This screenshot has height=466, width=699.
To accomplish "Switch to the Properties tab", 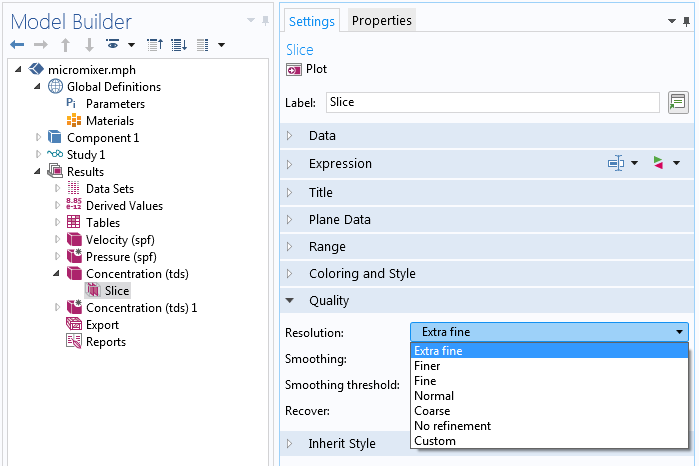I will click(x=382, y=21).
